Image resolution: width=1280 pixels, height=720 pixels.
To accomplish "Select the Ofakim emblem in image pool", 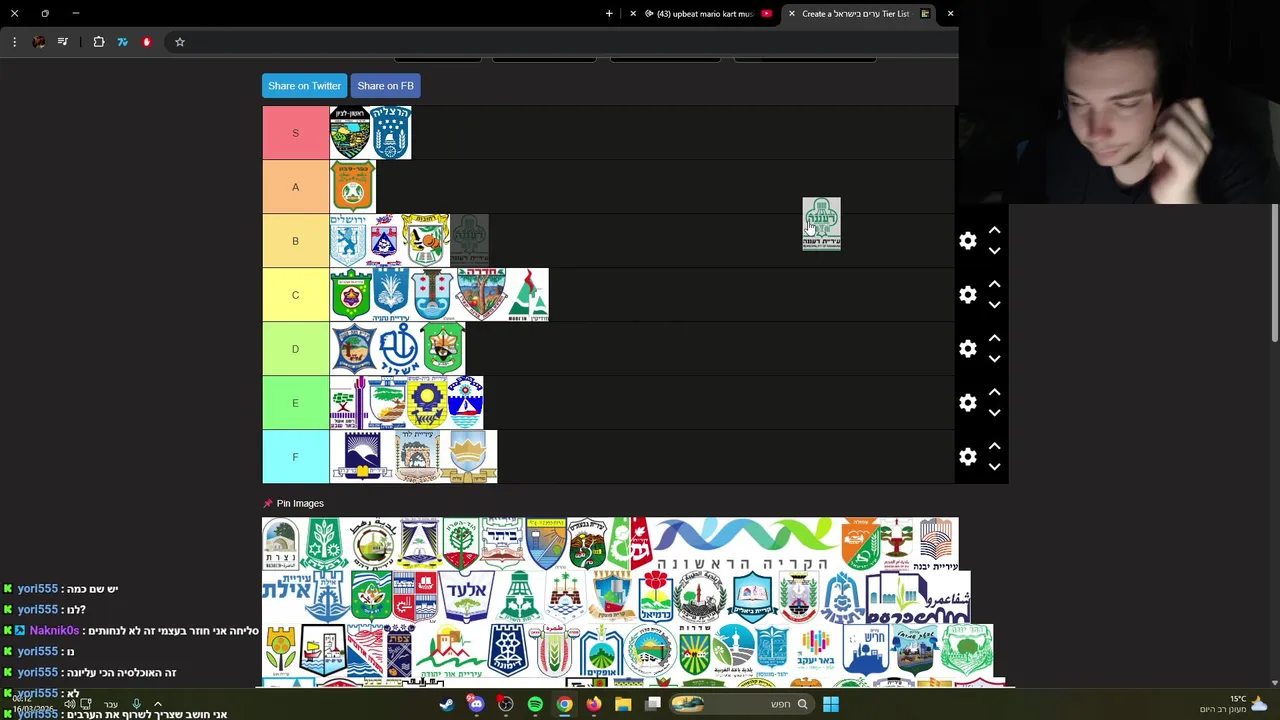I will [x=602, y=649].
